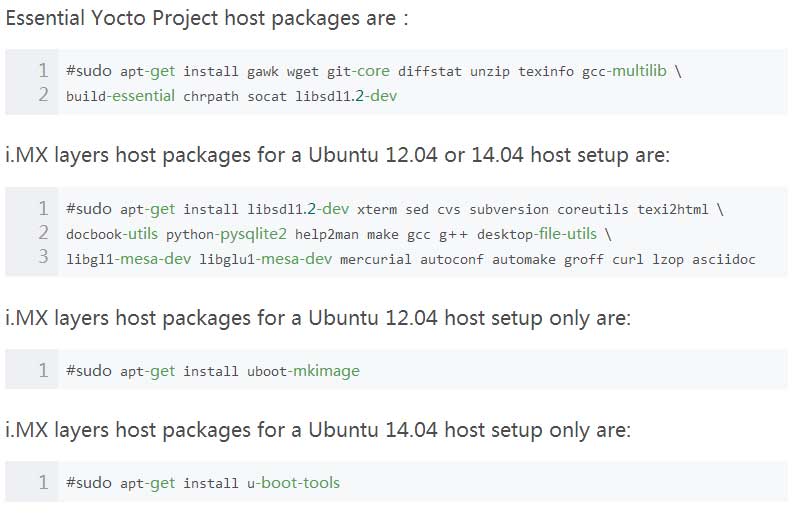
Task: Click the 'Ubuntu 12.04 host setup only' heading
Action: (318, 318)
